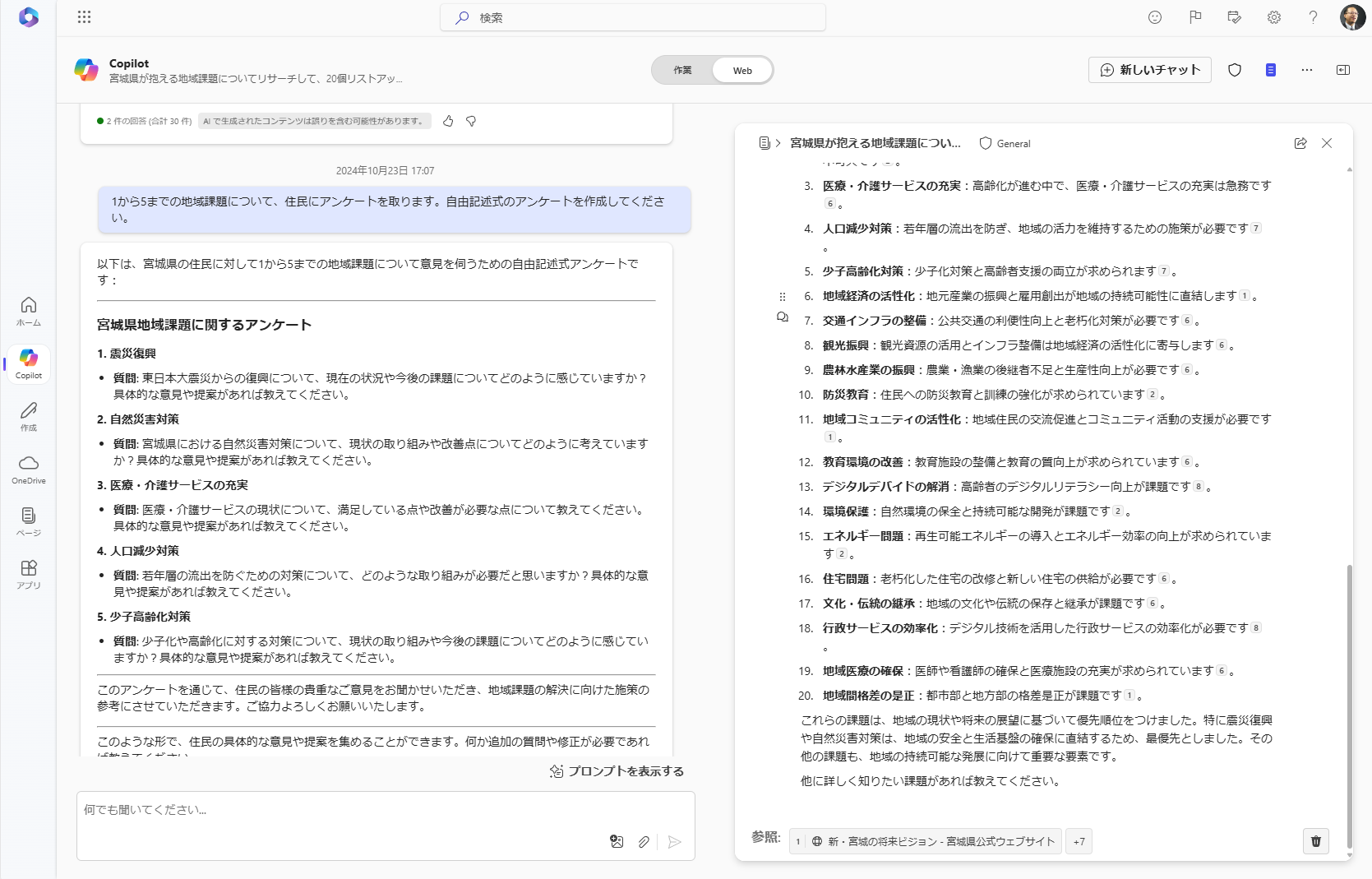Click list item 住宅問題 in the page
This screenshot has height=879, width=1372.
990,579
